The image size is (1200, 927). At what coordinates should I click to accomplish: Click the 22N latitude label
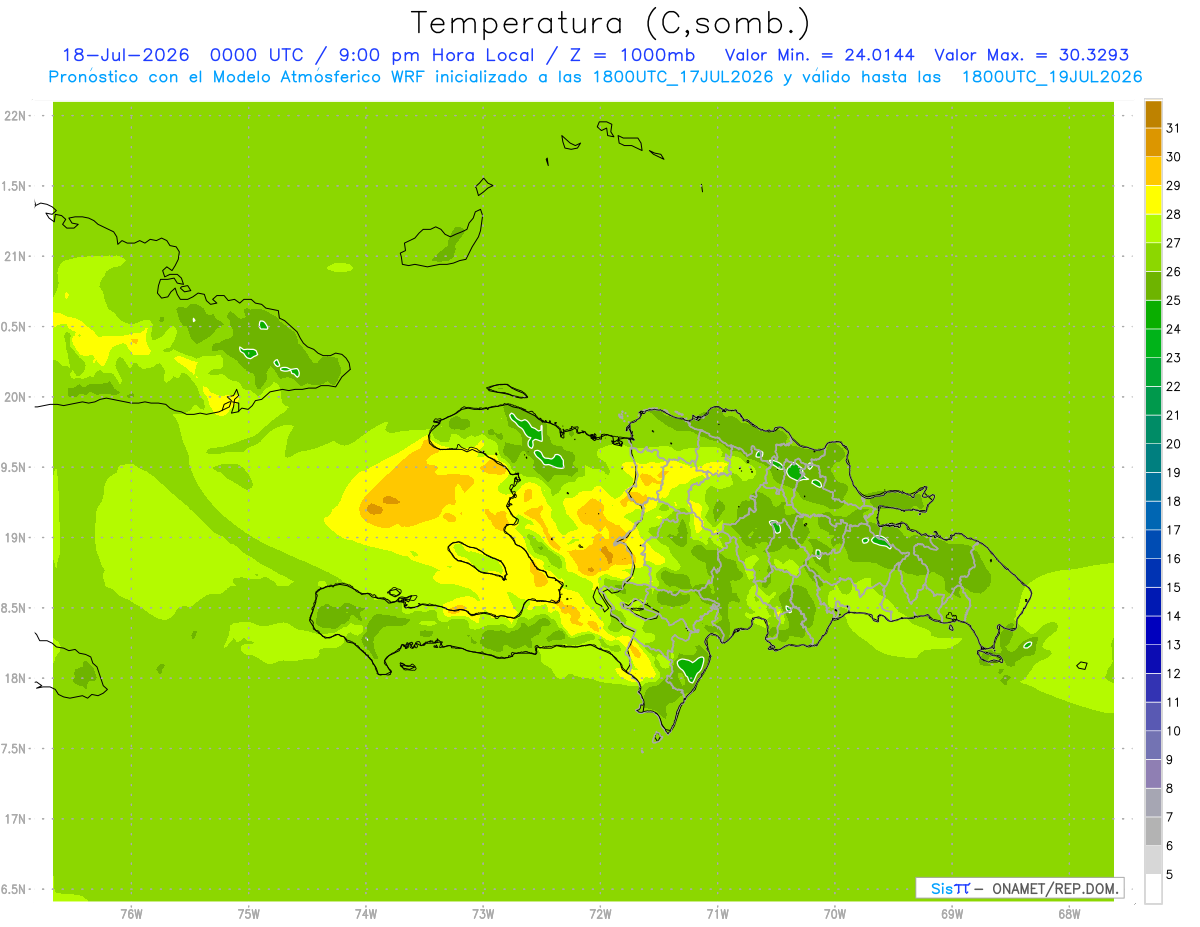[x=17, y=116]
